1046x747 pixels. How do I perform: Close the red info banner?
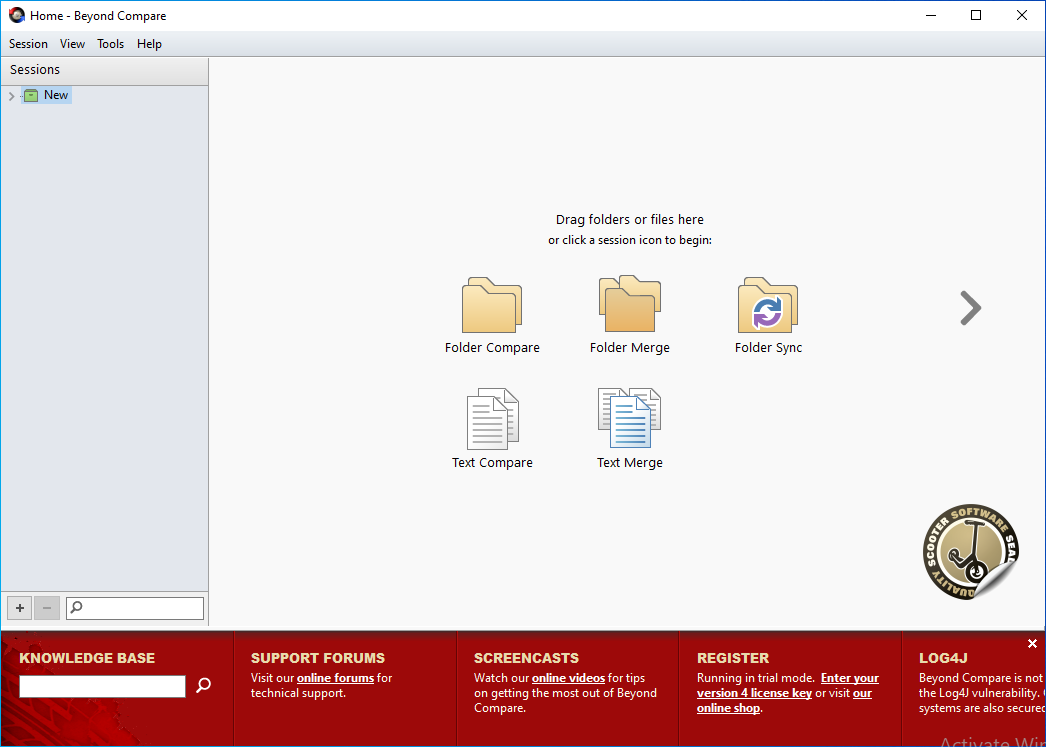pyautogui.click(x=1032, y=644)
